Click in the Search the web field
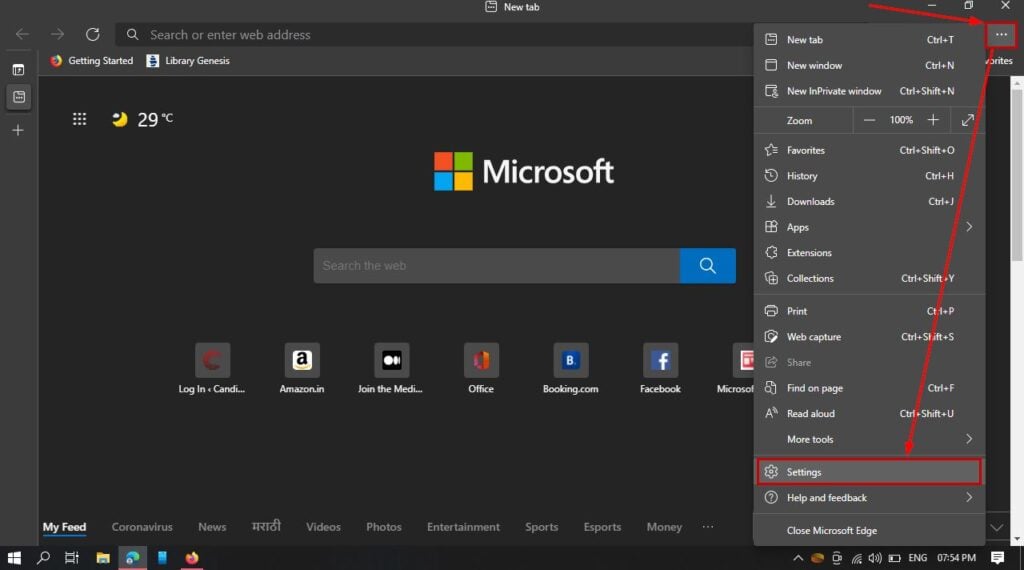This screenshot has height=570, width=1024. pos(496,266)
